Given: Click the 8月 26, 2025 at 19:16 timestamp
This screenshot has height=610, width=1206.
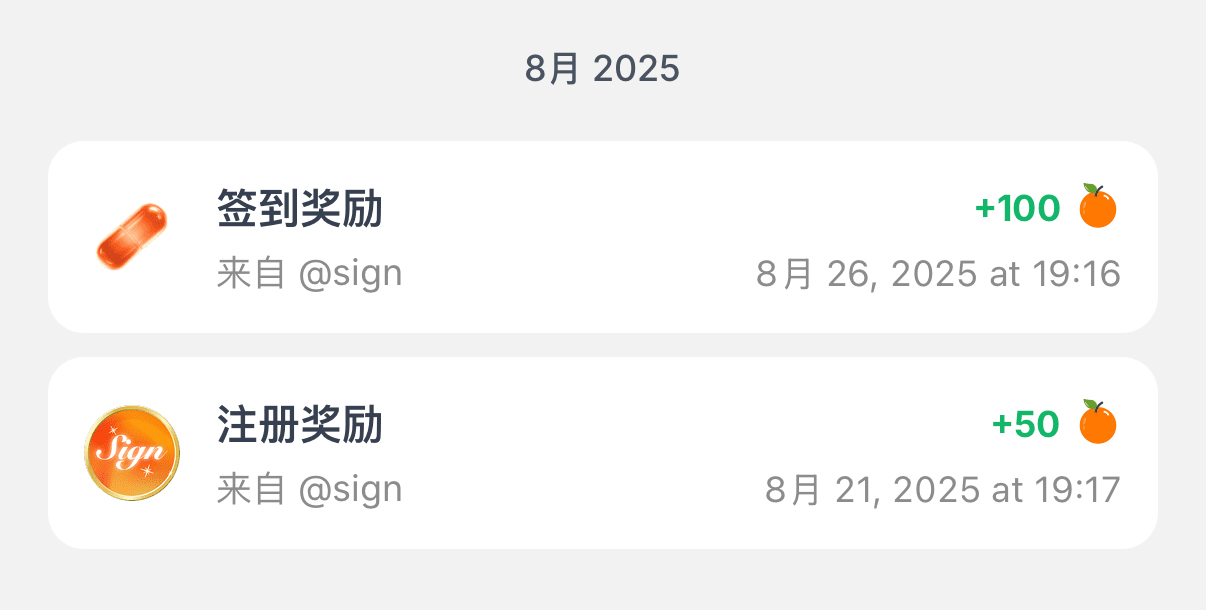Looking at the screenshot, I should point(938,273).
